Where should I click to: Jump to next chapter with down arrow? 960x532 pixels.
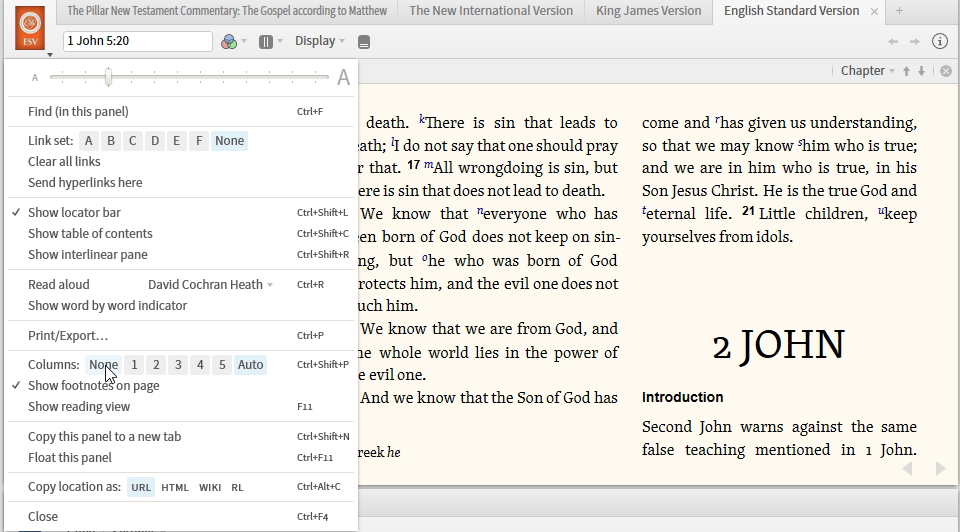pyautogui.click(x=921, y=71)
